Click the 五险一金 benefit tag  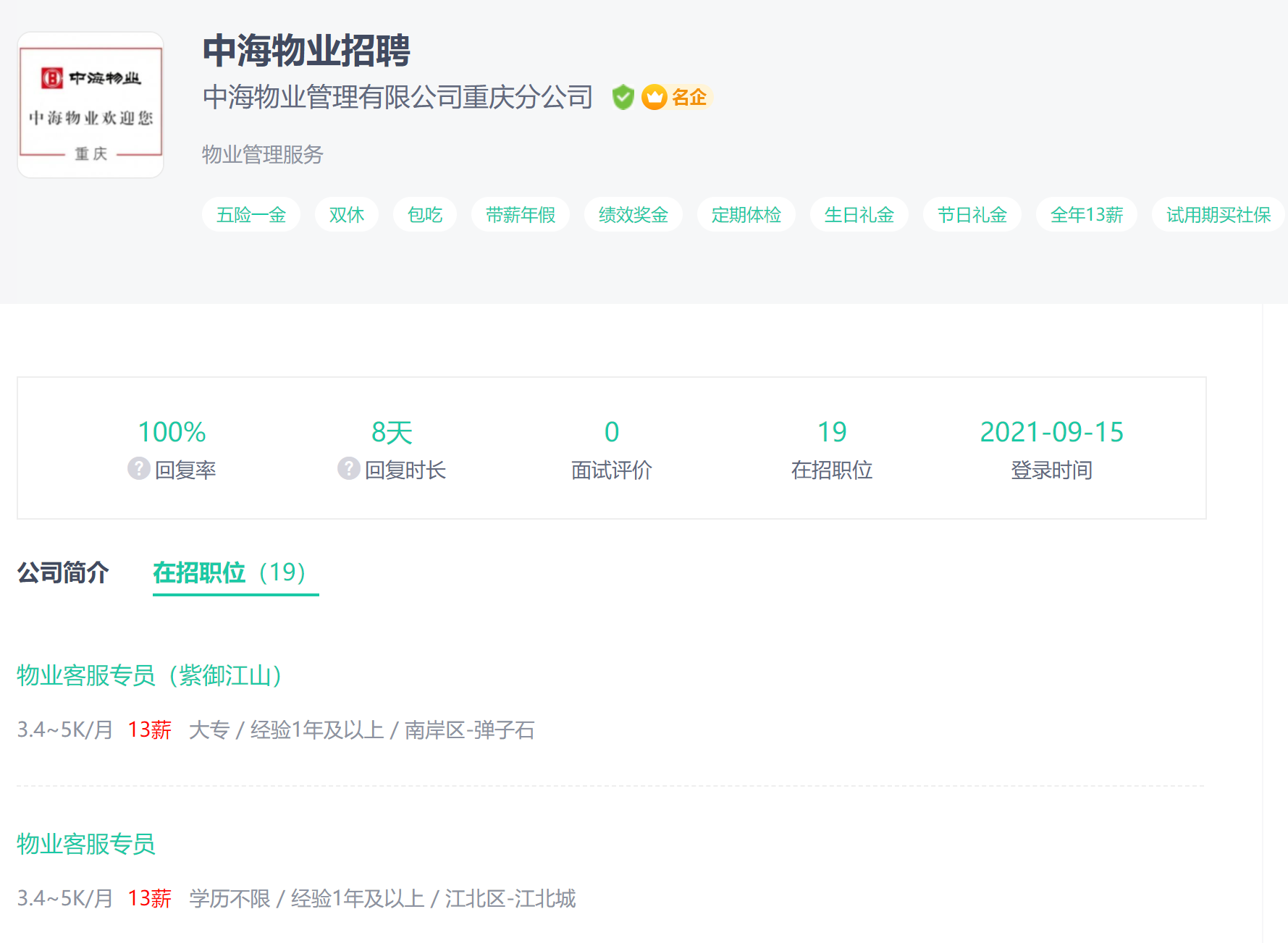(x=251, y=215)
